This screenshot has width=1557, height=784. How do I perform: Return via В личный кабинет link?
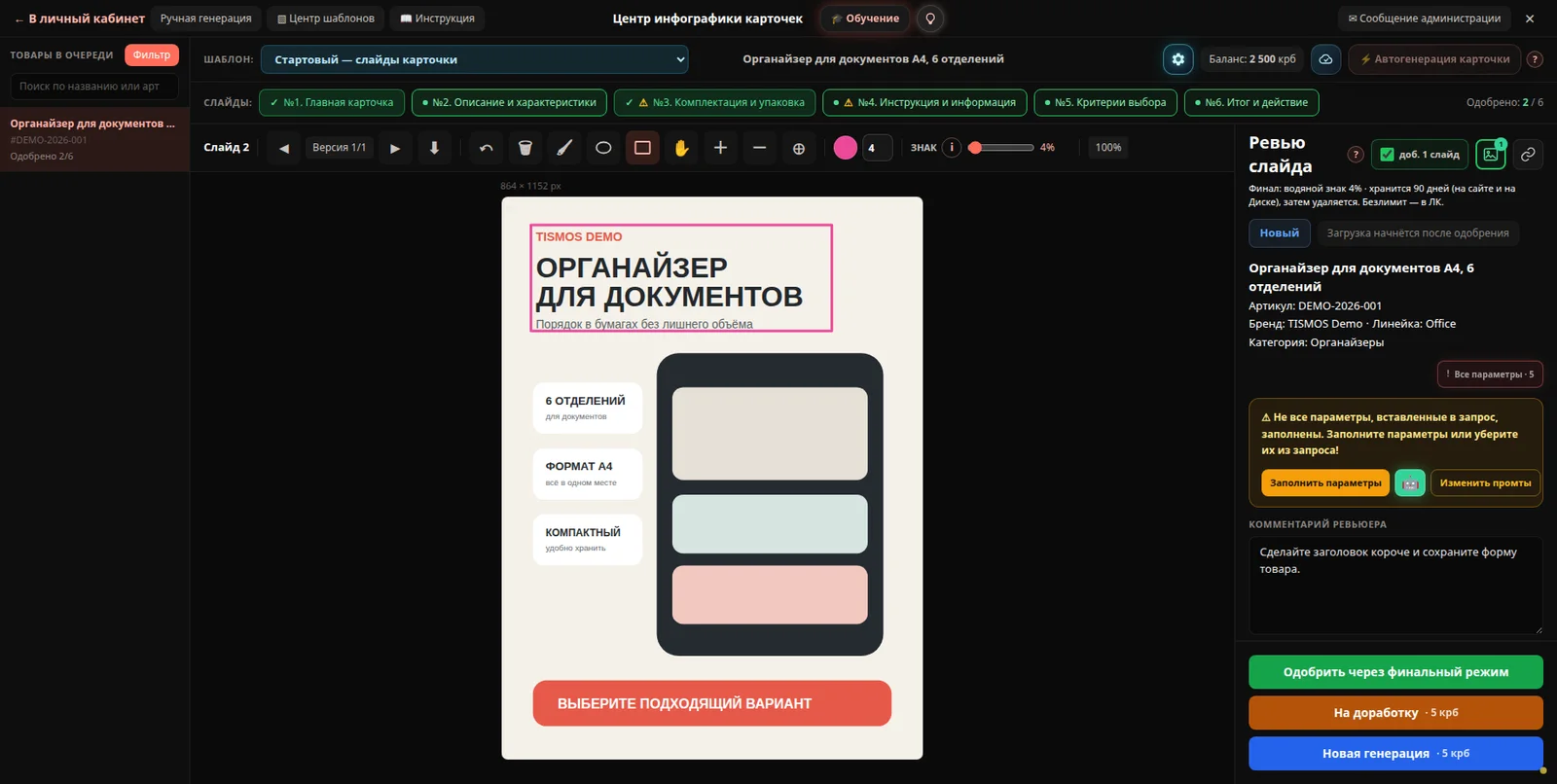pos(80,18)
